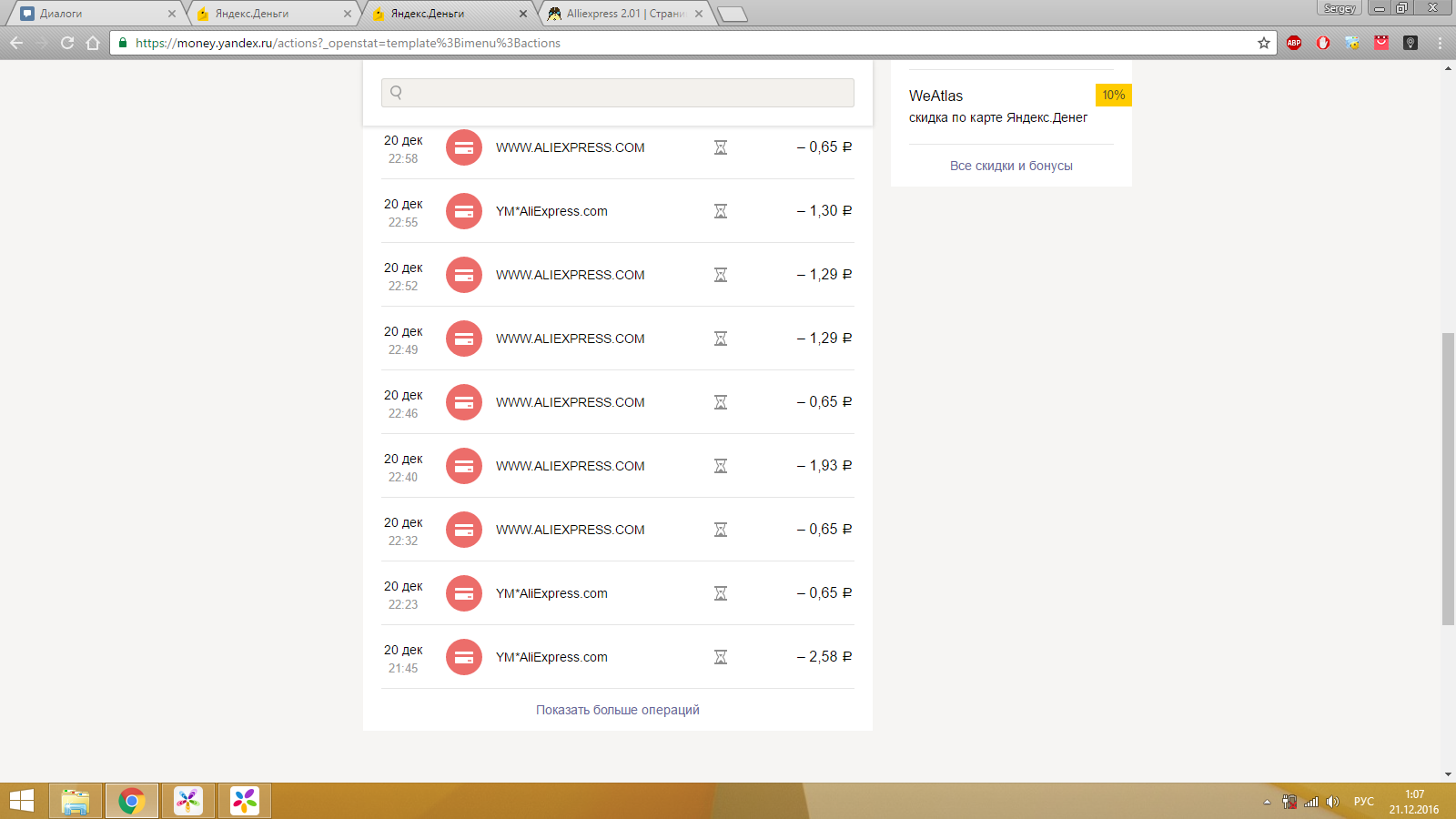
Task: Click the Chrome icon in the taskbar
Action: (x=132, y=801)
